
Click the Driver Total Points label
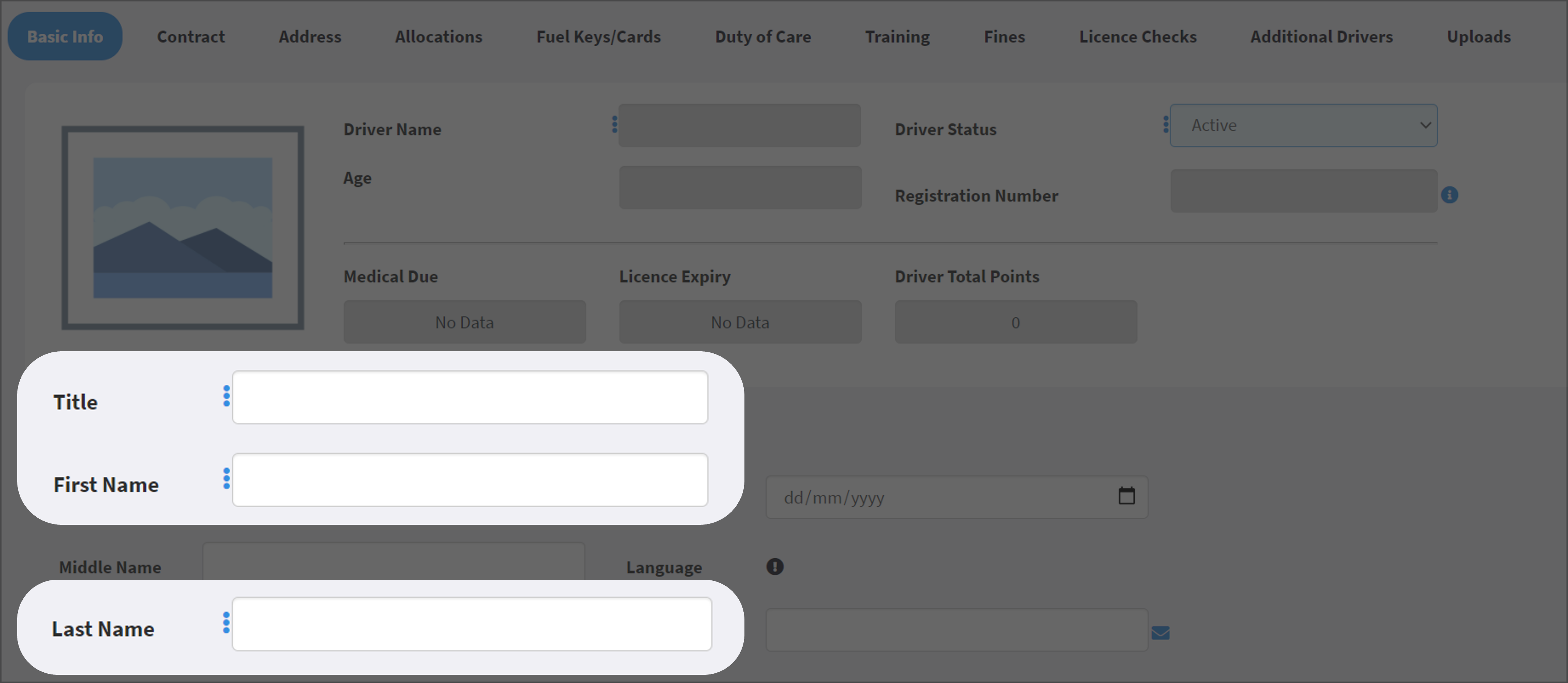[x=966, y=276]
